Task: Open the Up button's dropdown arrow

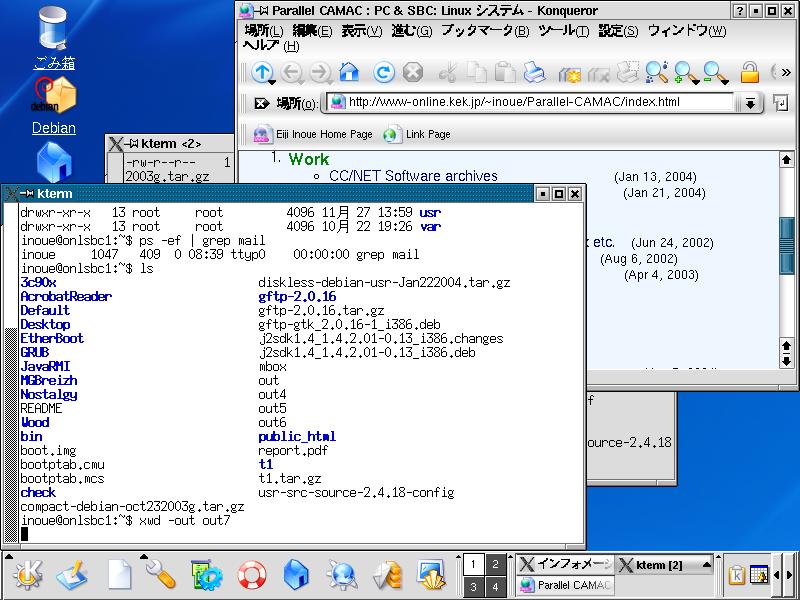Action: [x=272, y=82]
